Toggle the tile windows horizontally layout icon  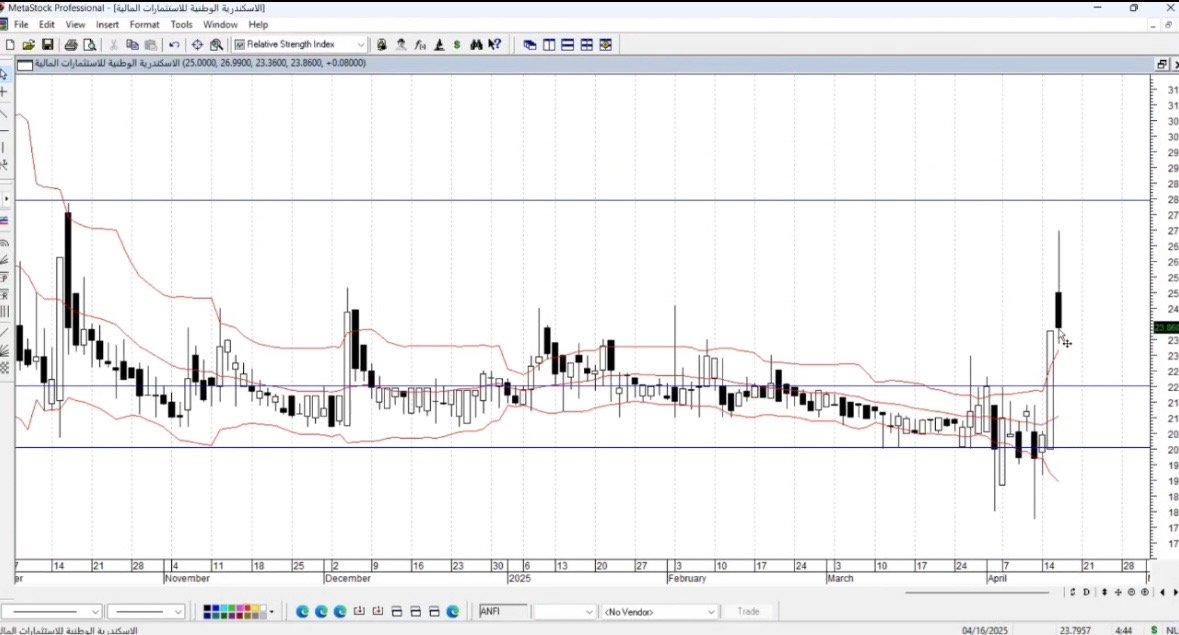tap(567, 45)
